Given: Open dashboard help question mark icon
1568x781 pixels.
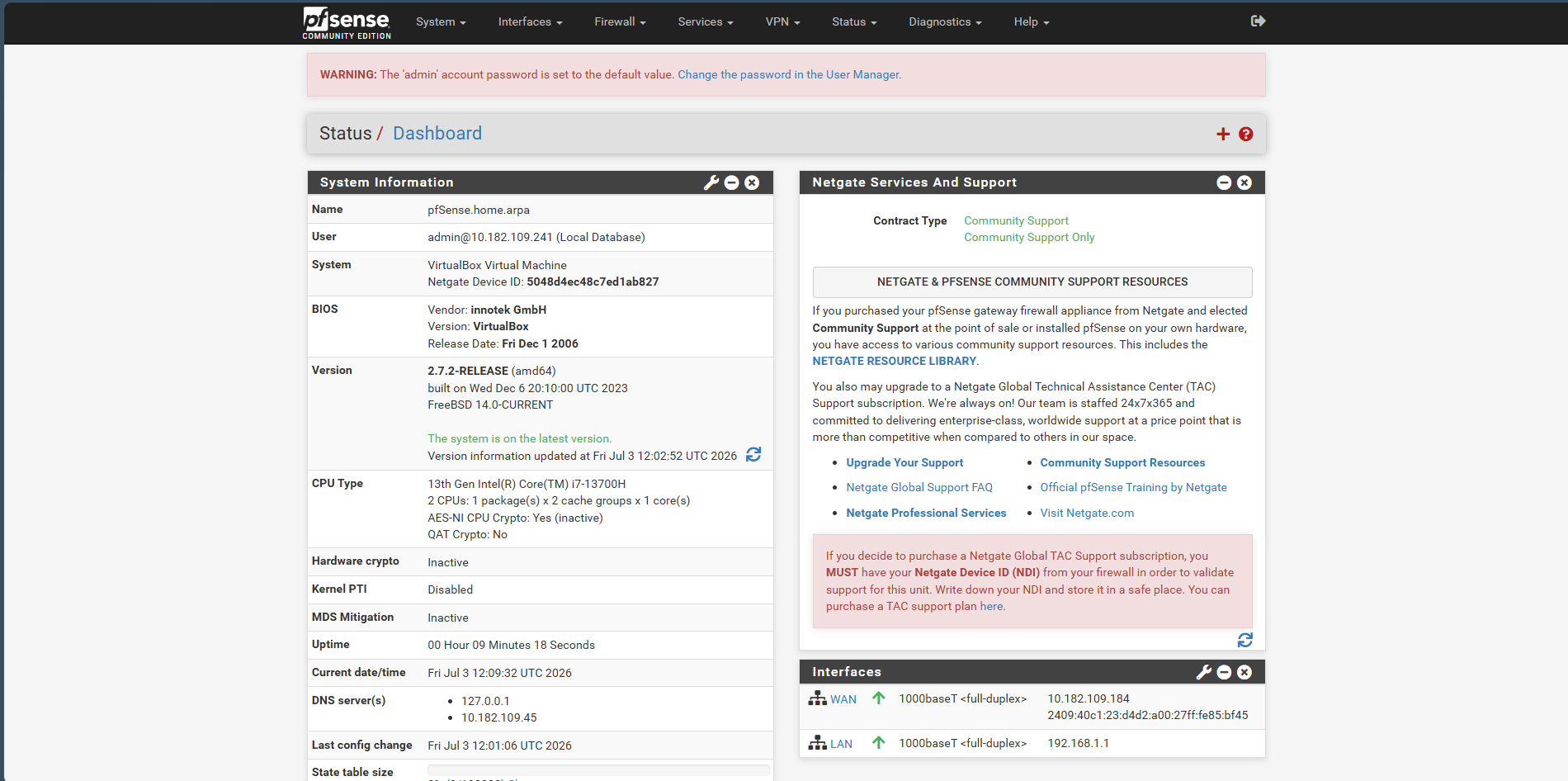Looking at the screenshot, I should click(1246, 134).
